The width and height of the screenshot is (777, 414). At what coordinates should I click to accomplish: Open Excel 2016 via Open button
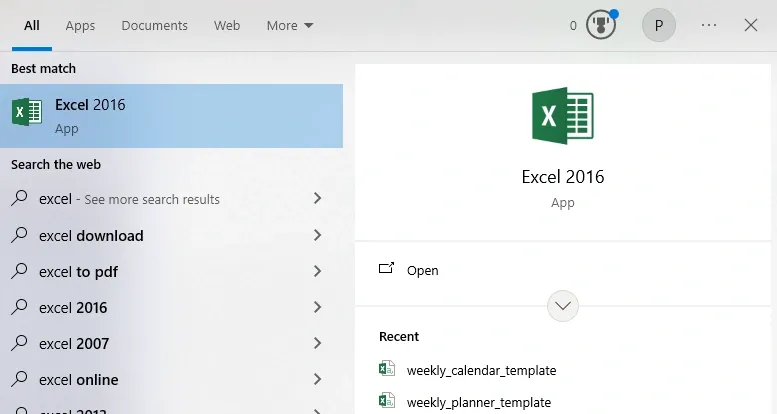coord(422,270)
